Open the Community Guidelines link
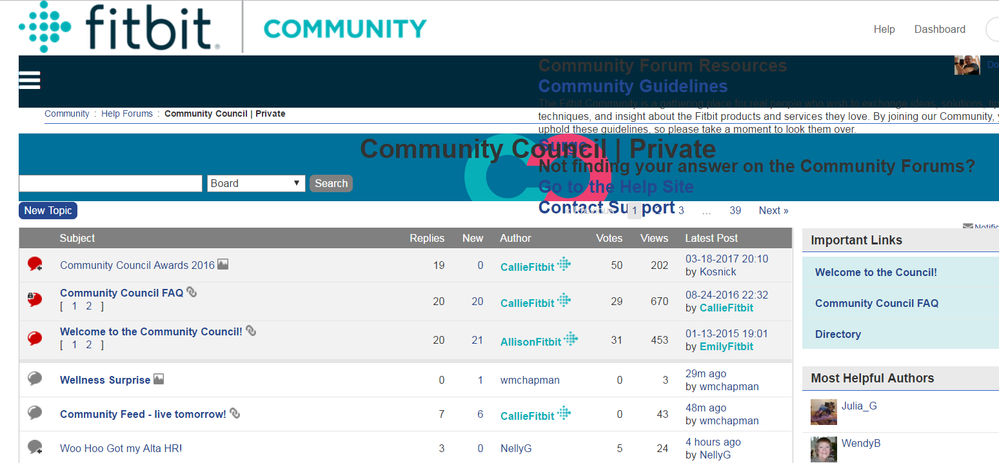Image resolution: width=999 pixels, height=463 pixels. click(x=633, y=86)
